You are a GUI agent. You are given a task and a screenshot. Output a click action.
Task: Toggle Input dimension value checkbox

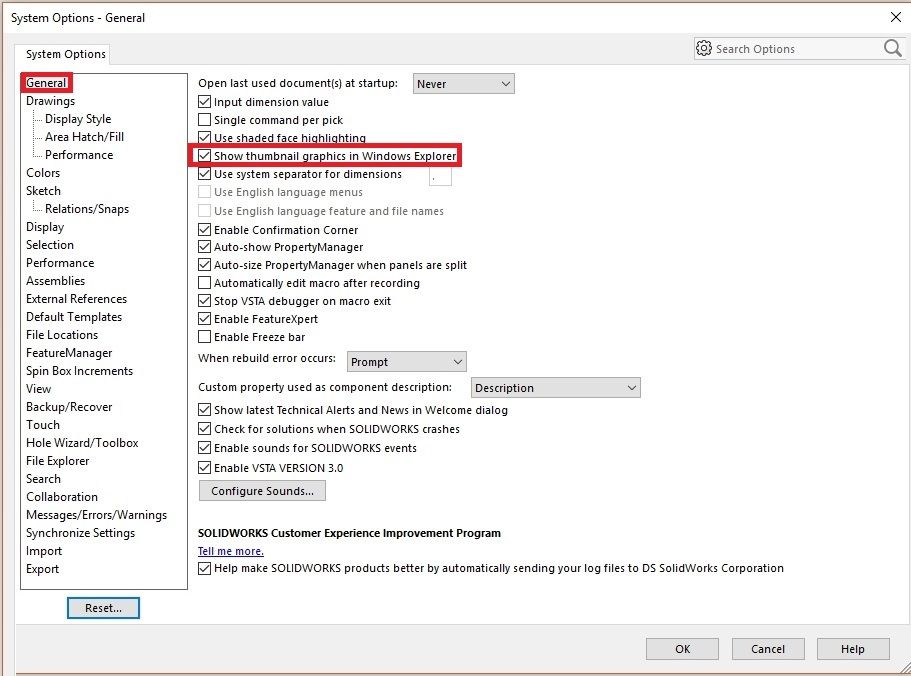(x=205, y=102)
